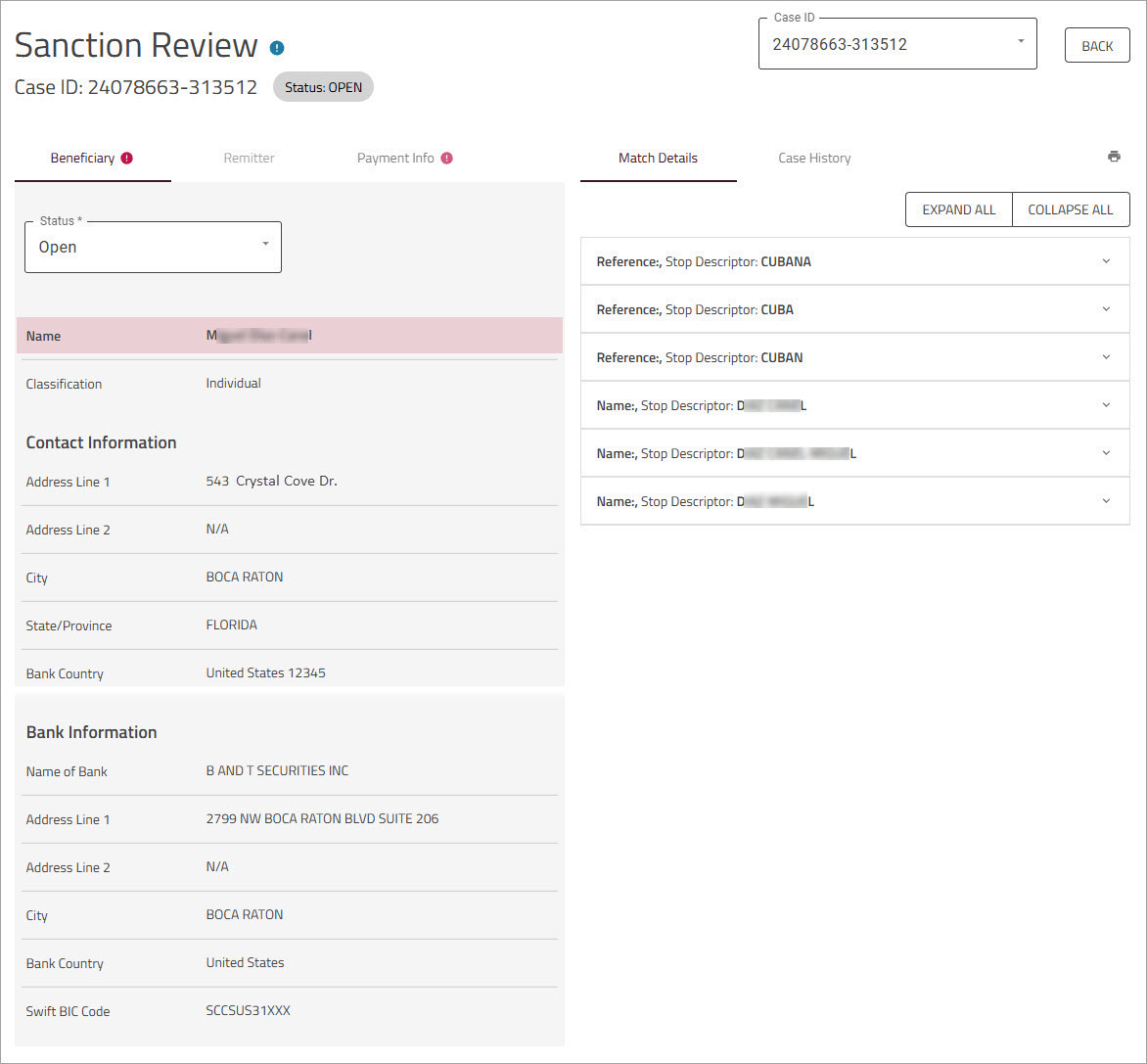The image size is (1147, 1064).
Task: Expand the CUBA stop descriptor match row
Action: point(1106,309)
